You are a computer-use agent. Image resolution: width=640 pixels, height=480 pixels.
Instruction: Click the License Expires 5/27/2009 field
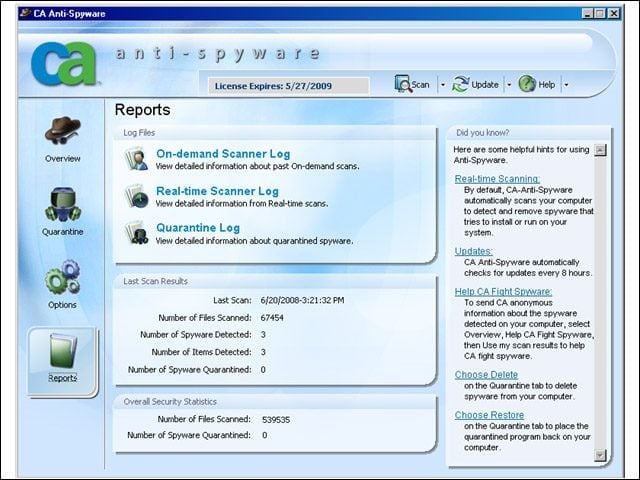[289, 86]
